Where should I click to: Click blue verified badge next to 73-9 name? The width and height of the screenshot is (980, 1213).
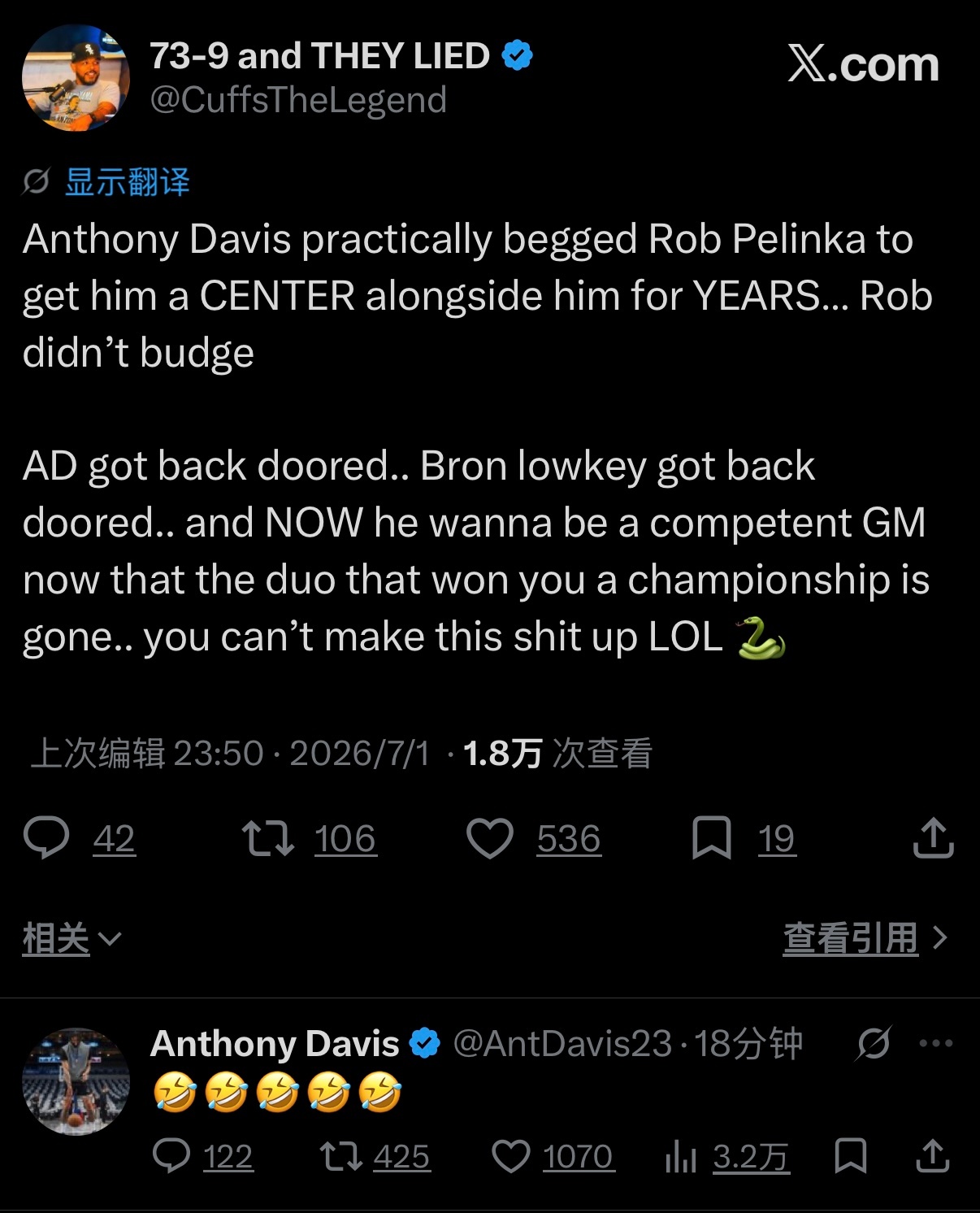tap(518, 56)
